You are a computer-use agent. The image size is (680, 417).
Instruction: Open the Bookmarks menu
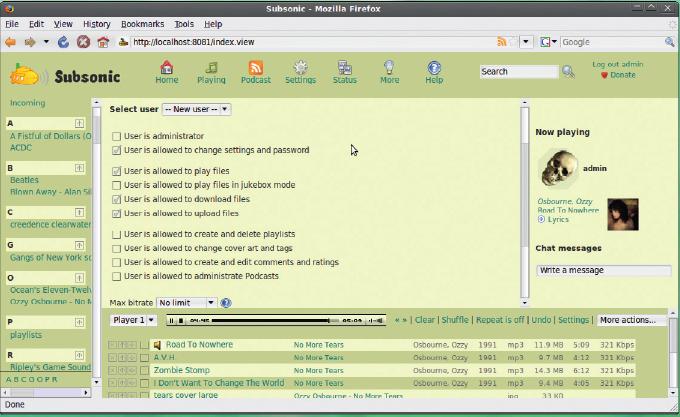[x=142, y=24]
